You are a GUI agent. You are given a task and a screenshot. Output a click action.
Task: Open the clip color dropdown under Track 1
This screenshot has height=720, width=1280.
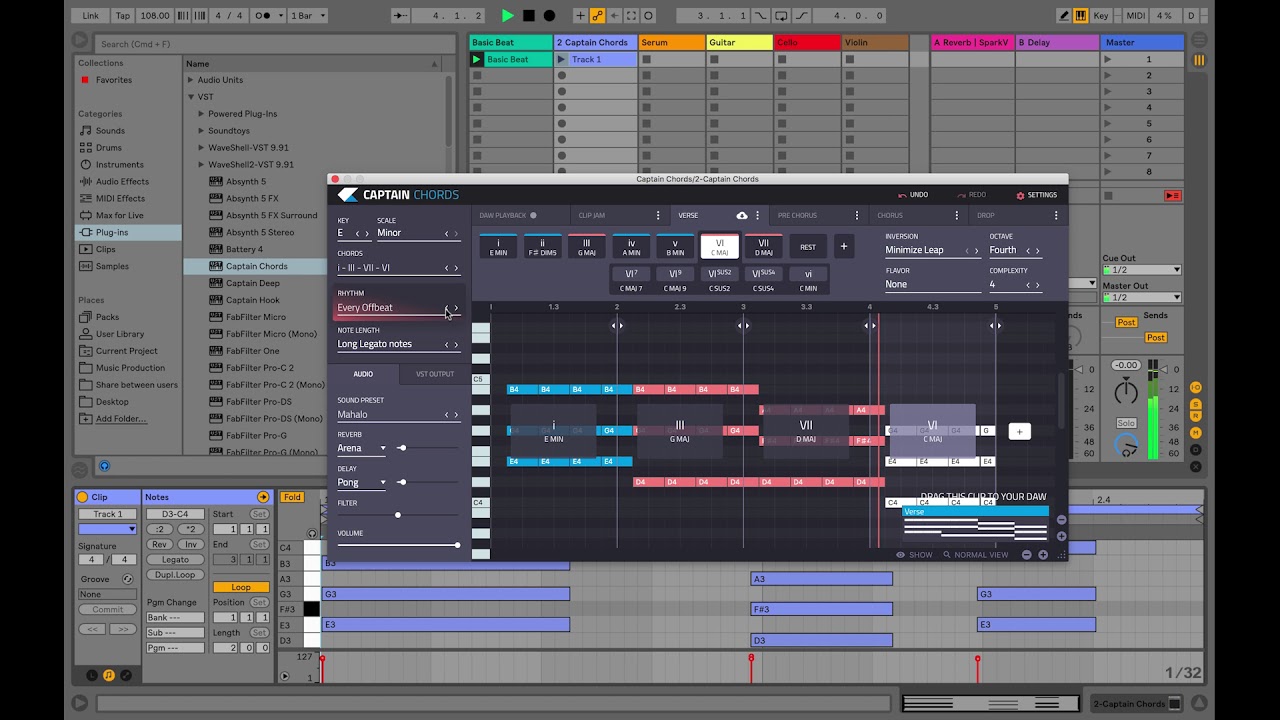click(x=107, y=529)
